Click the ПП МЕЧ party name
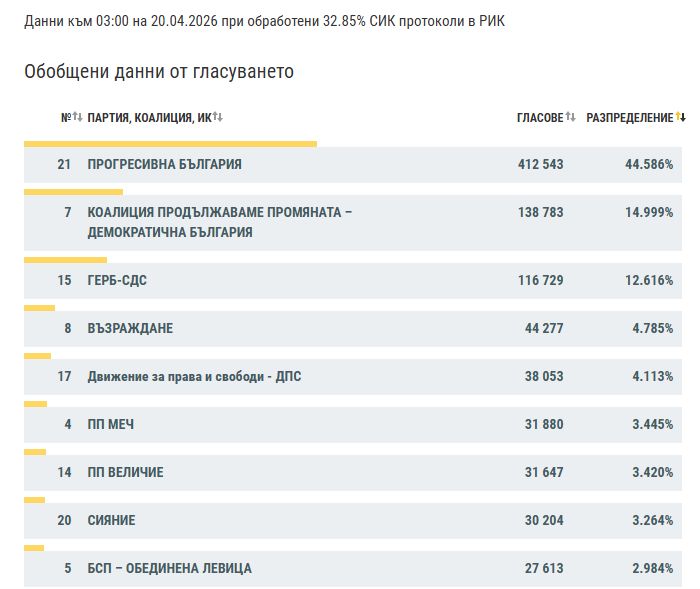This screenshot has width=700, height=589. click(111, 424)
